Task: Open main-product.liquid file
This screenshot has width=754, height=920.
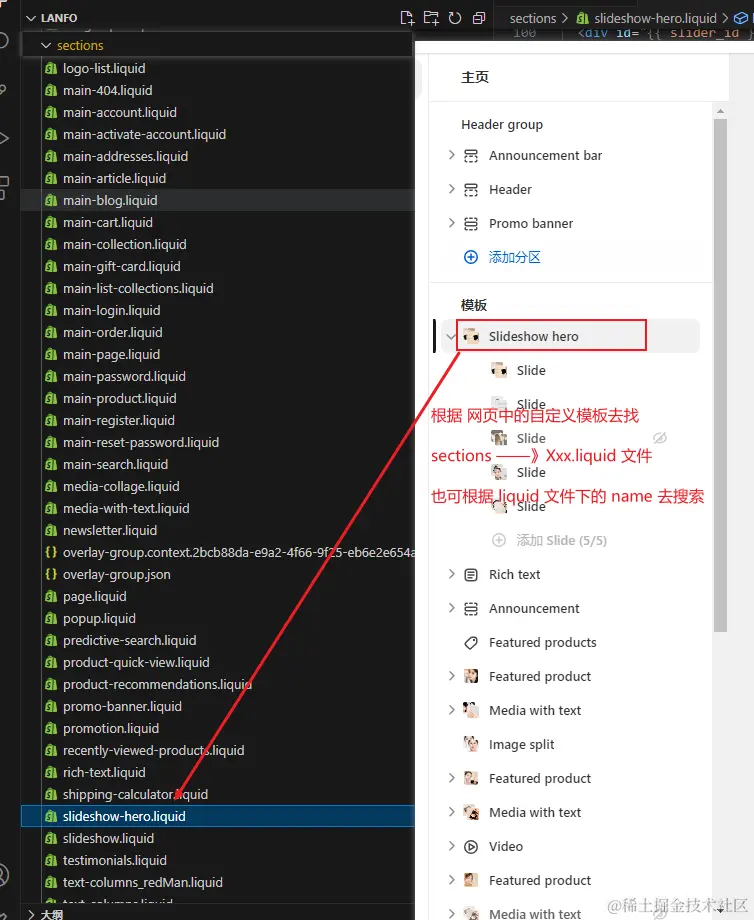Action: [x=119, y=398]
